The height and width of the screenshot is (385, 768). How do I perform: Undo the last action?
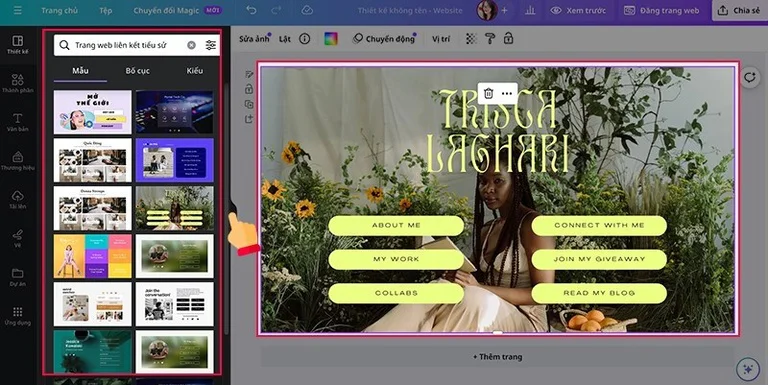[251, 10]
